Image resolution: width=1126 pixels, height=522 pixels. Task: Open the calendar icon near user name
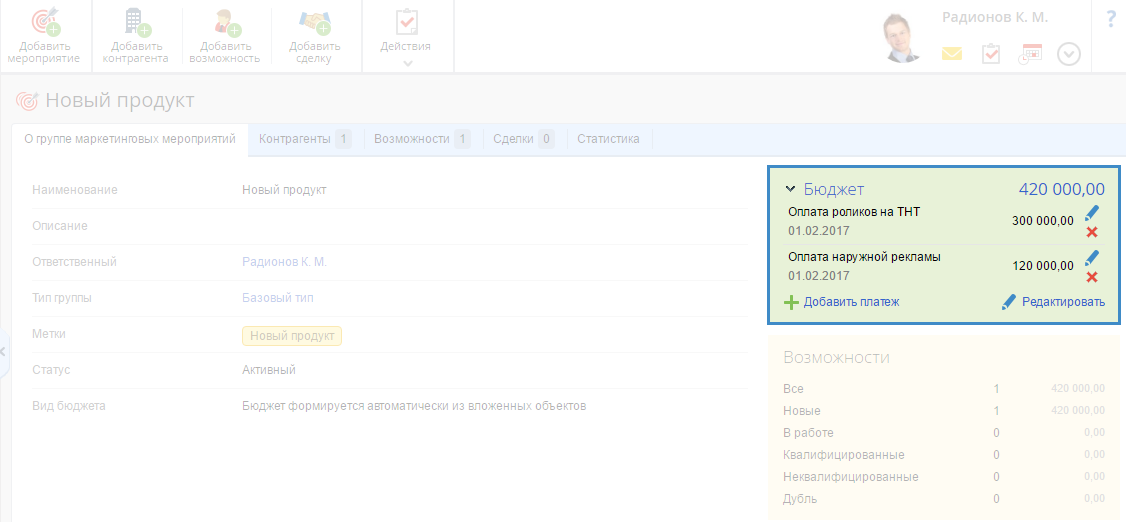(x=1030, y=54)
